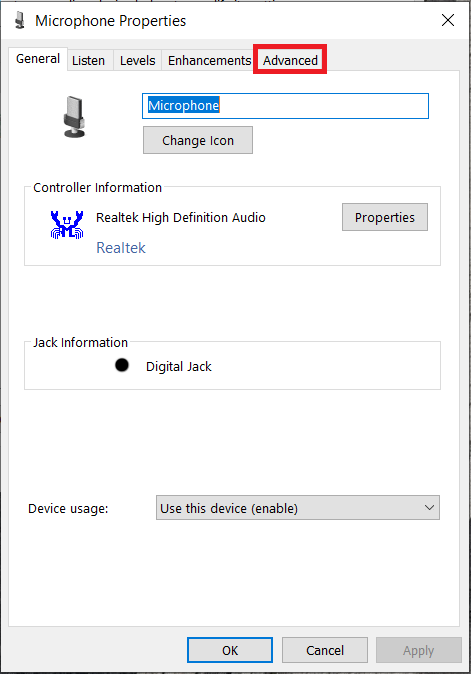The image size is (471, 674).
Task: Open the Device usage combo box
Action: tap(298, 508)
